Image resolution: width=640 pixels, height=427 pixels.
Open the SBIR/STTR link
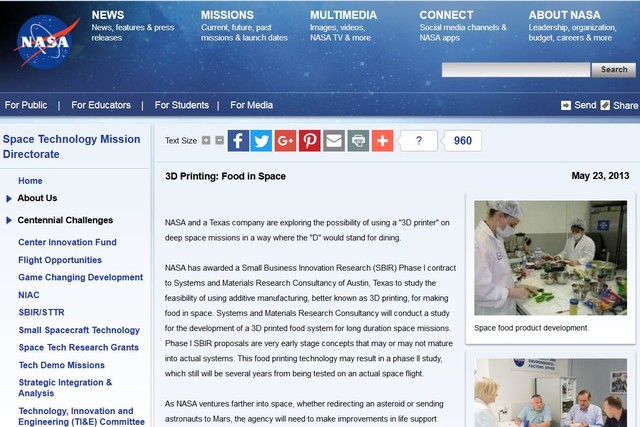pos(42,312)
